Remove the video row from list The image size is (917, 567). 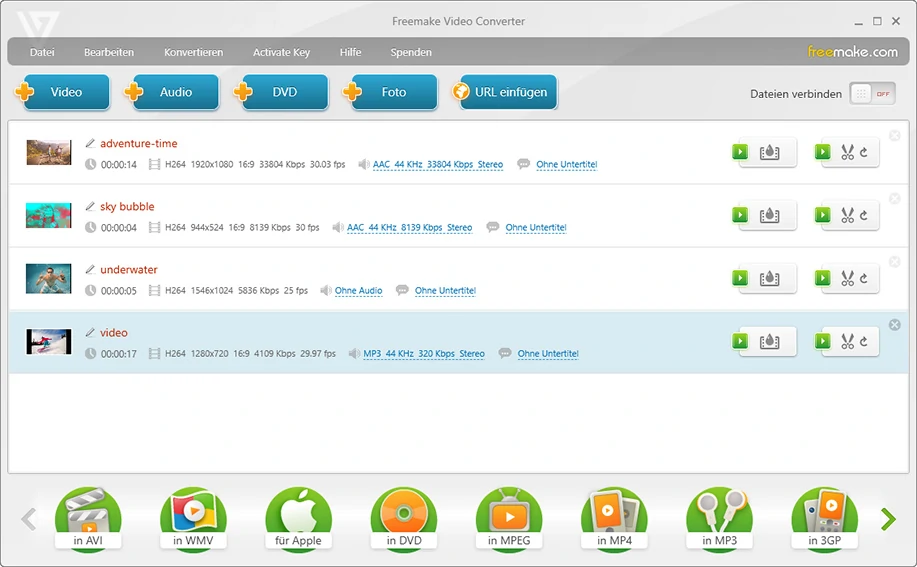(895, 325)
